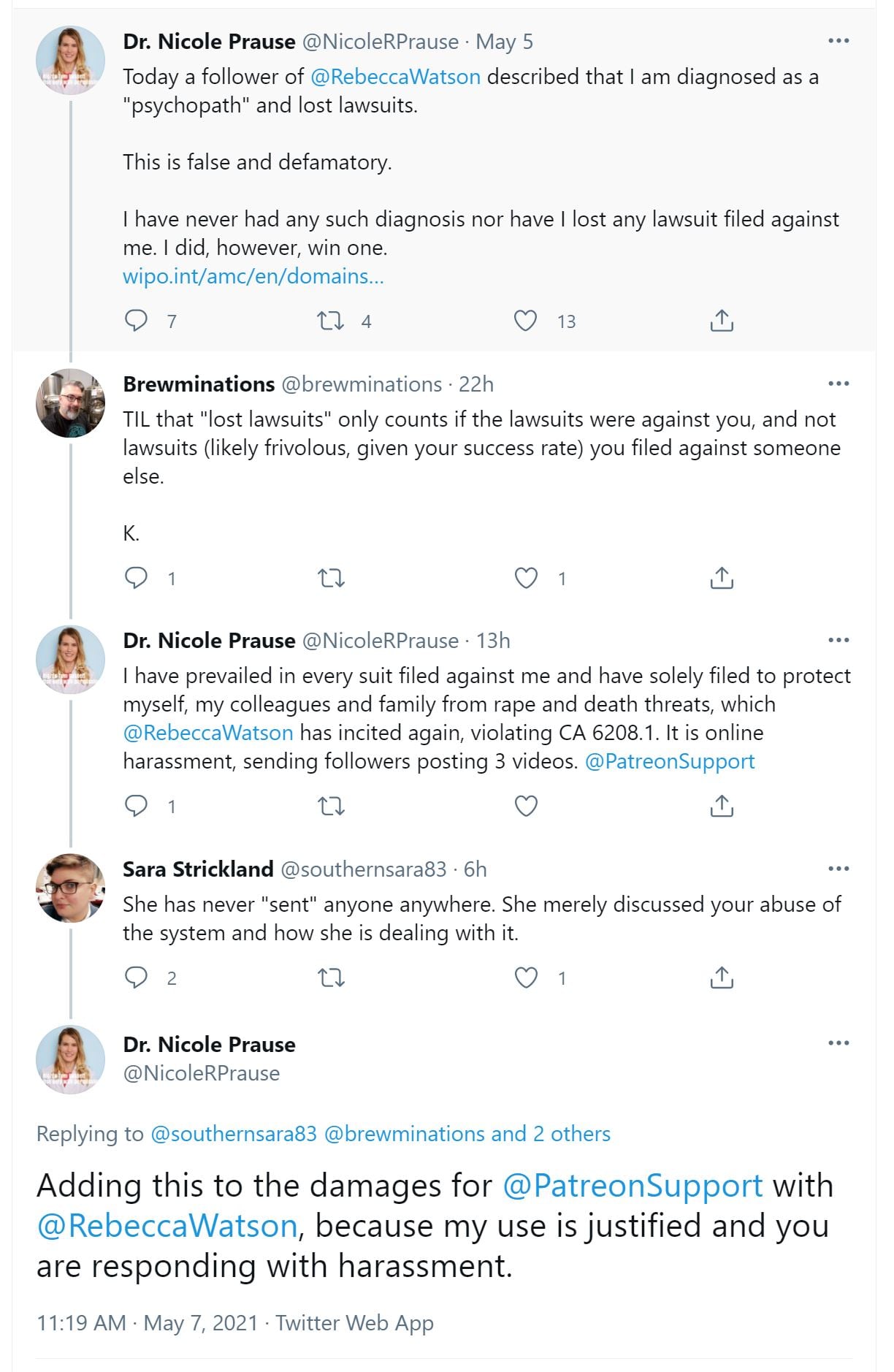Open more options on Brewminations tweet
The height and width of the screenshot is (1372, 894).
[x=838, y=384]
